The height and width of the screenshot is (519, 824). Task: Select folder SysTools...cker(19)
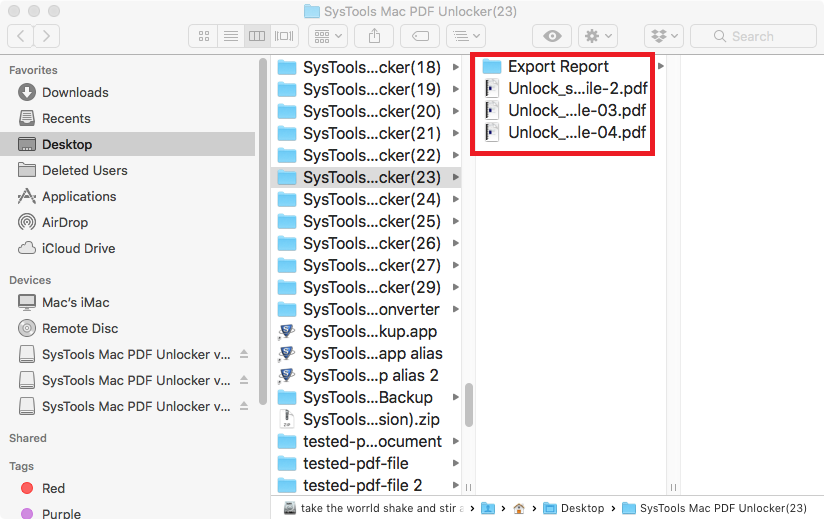tap(366, 89)
